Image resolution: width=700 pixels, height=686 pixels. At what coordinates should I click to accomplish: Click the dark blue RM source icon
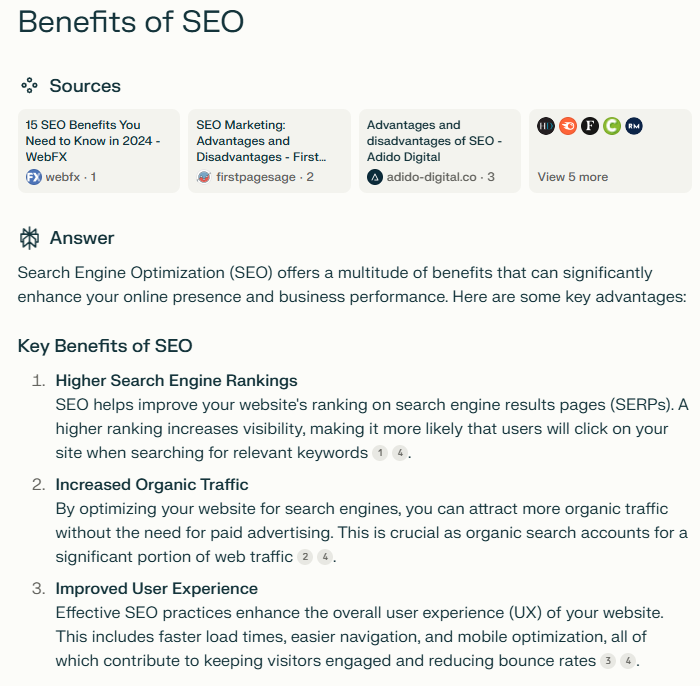(634, 126)
